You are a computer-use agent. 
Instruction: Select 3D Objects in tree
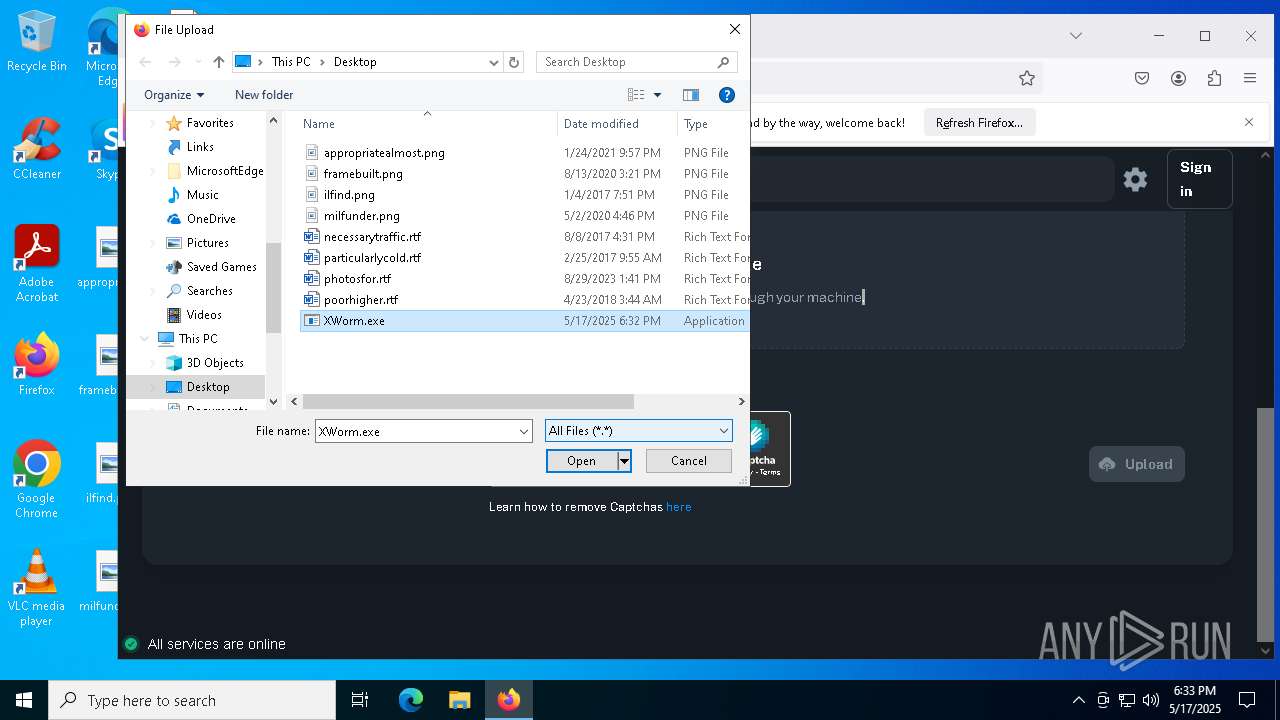[215, 363]
